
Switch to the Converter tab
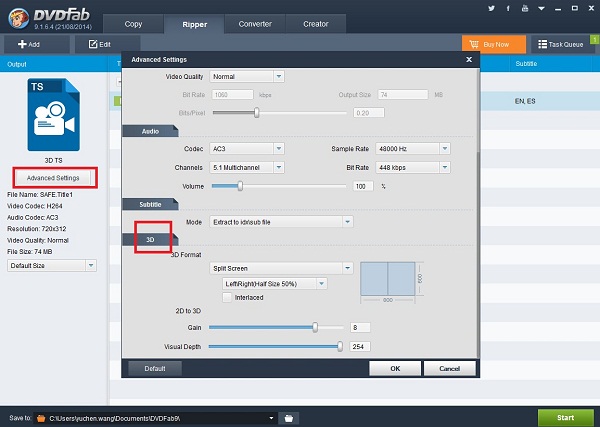tap(255, 24)
